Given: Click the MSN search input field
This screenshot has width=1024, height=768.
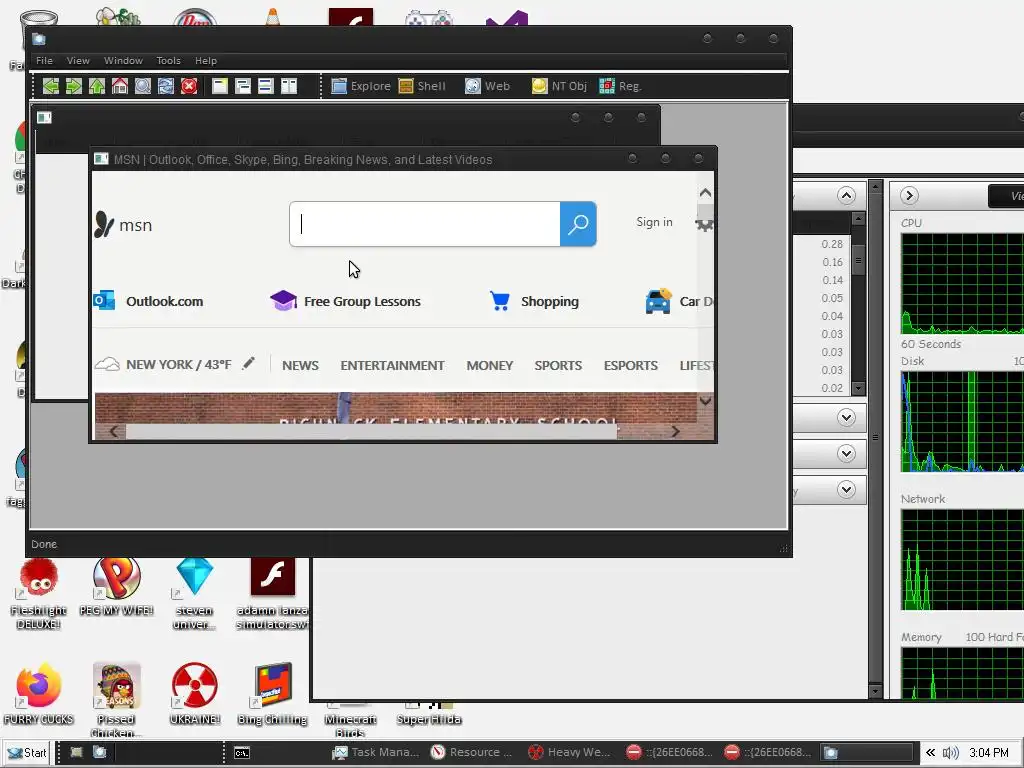Looking at the screenshot, I should point(424,224).
